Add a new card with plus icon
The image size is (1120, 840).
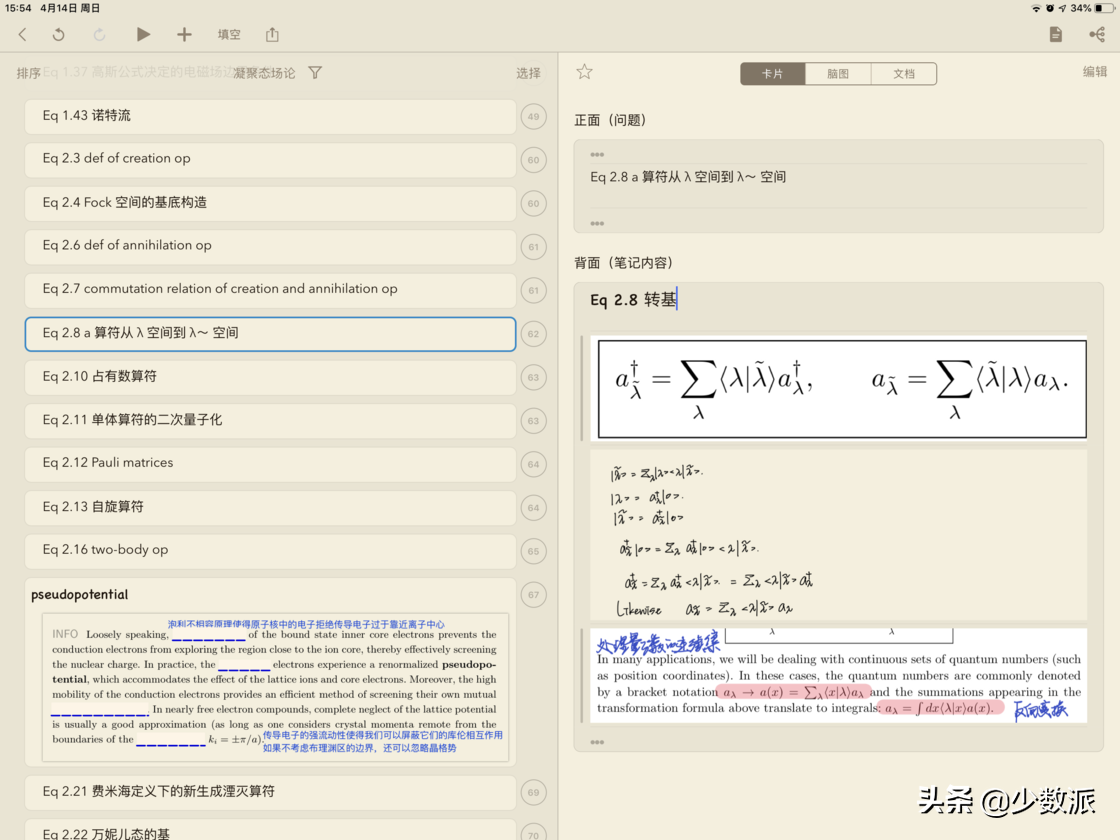(x=184, y=34)
